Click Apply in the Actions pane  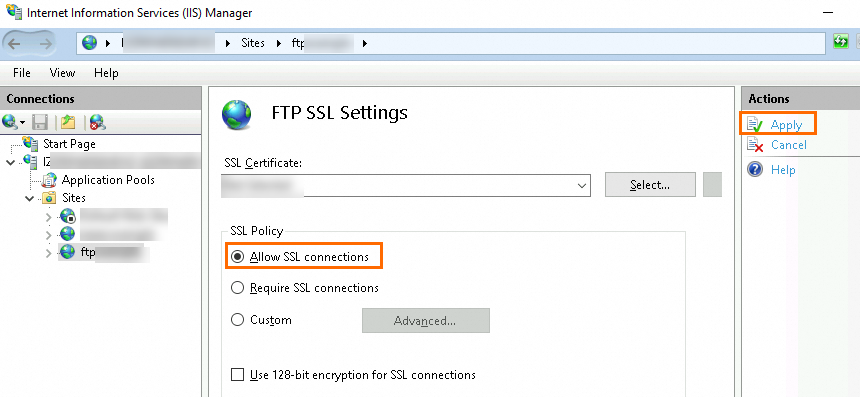pyautogui.click(x=786, y=125)
